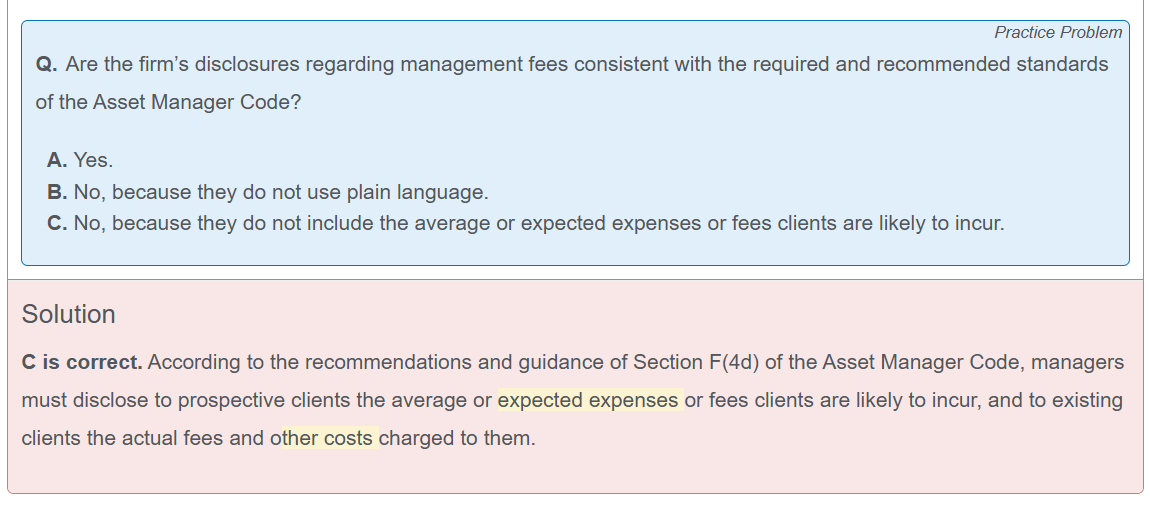Click the highlighted 'expected expenses' text
The image size is (1150, 521).
pos(588,401)
